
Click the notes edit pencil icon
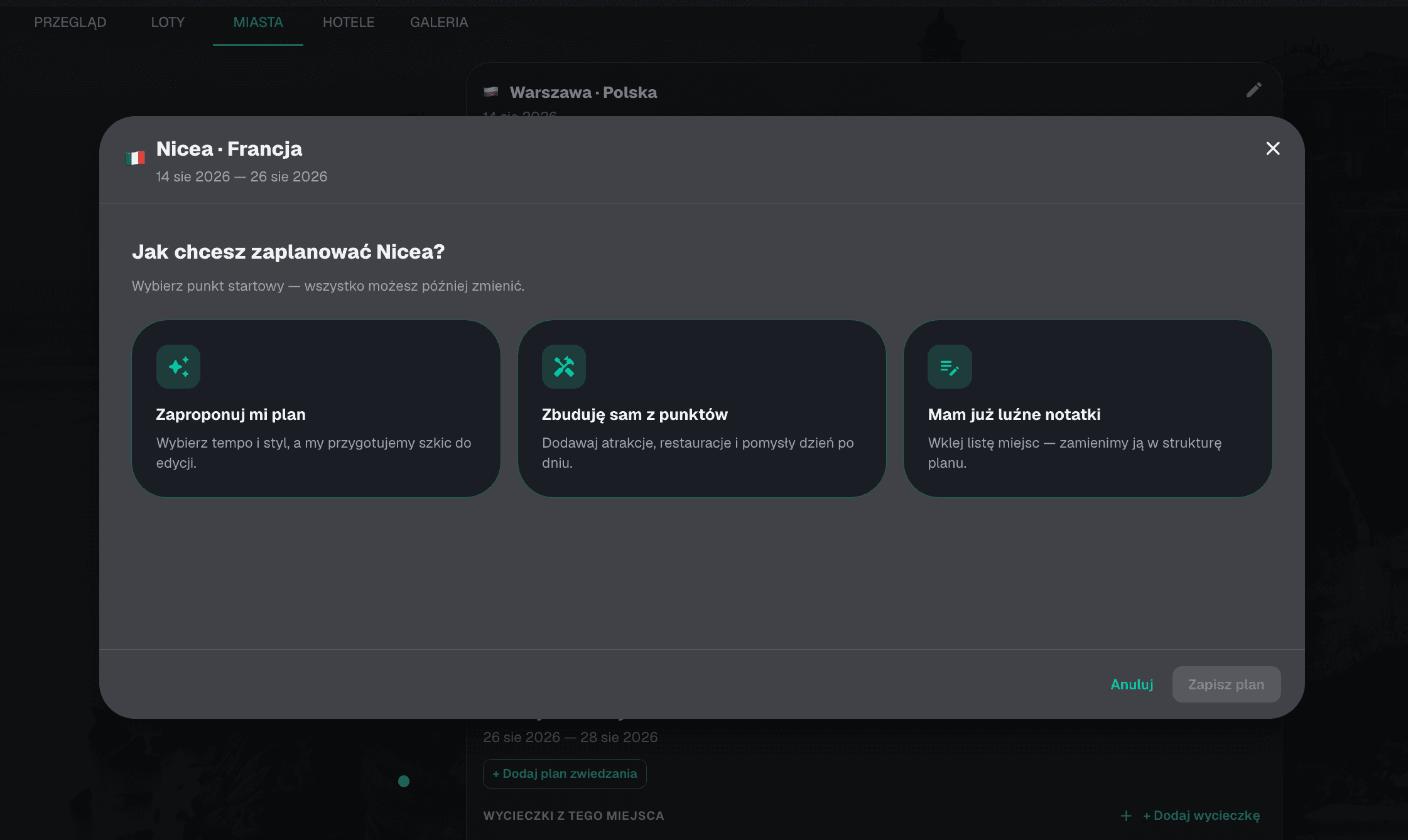pyautogui.click(x=950, y=367)
